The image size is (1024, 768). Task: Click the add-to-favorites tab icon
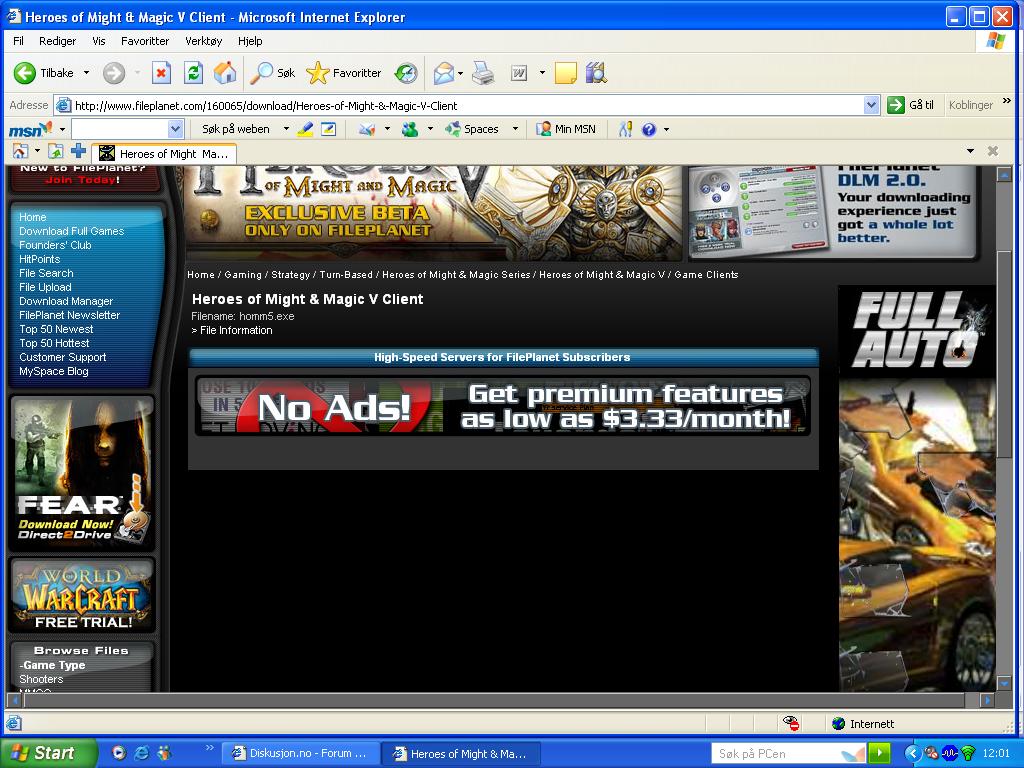point(56,152)
